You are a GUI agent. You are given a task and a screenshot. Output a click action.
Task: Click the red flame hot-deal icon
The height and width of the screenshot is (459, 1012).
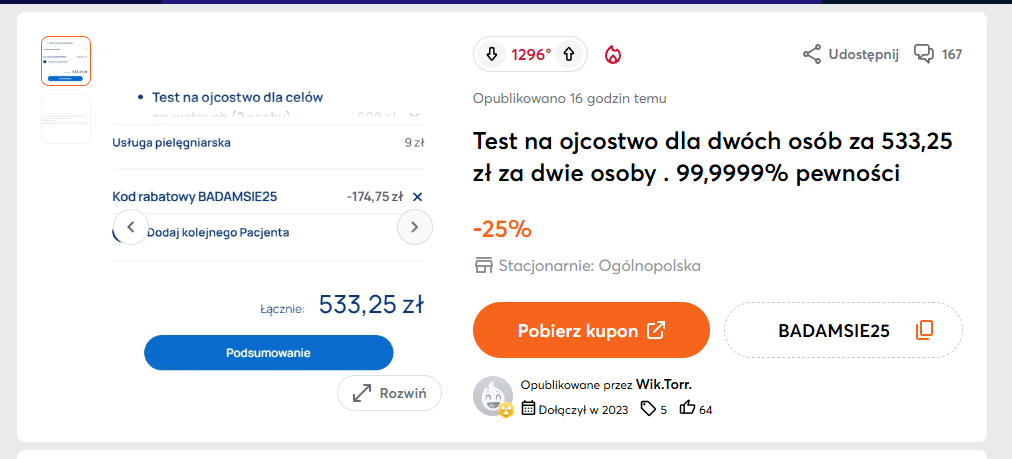tap(613, 55)
